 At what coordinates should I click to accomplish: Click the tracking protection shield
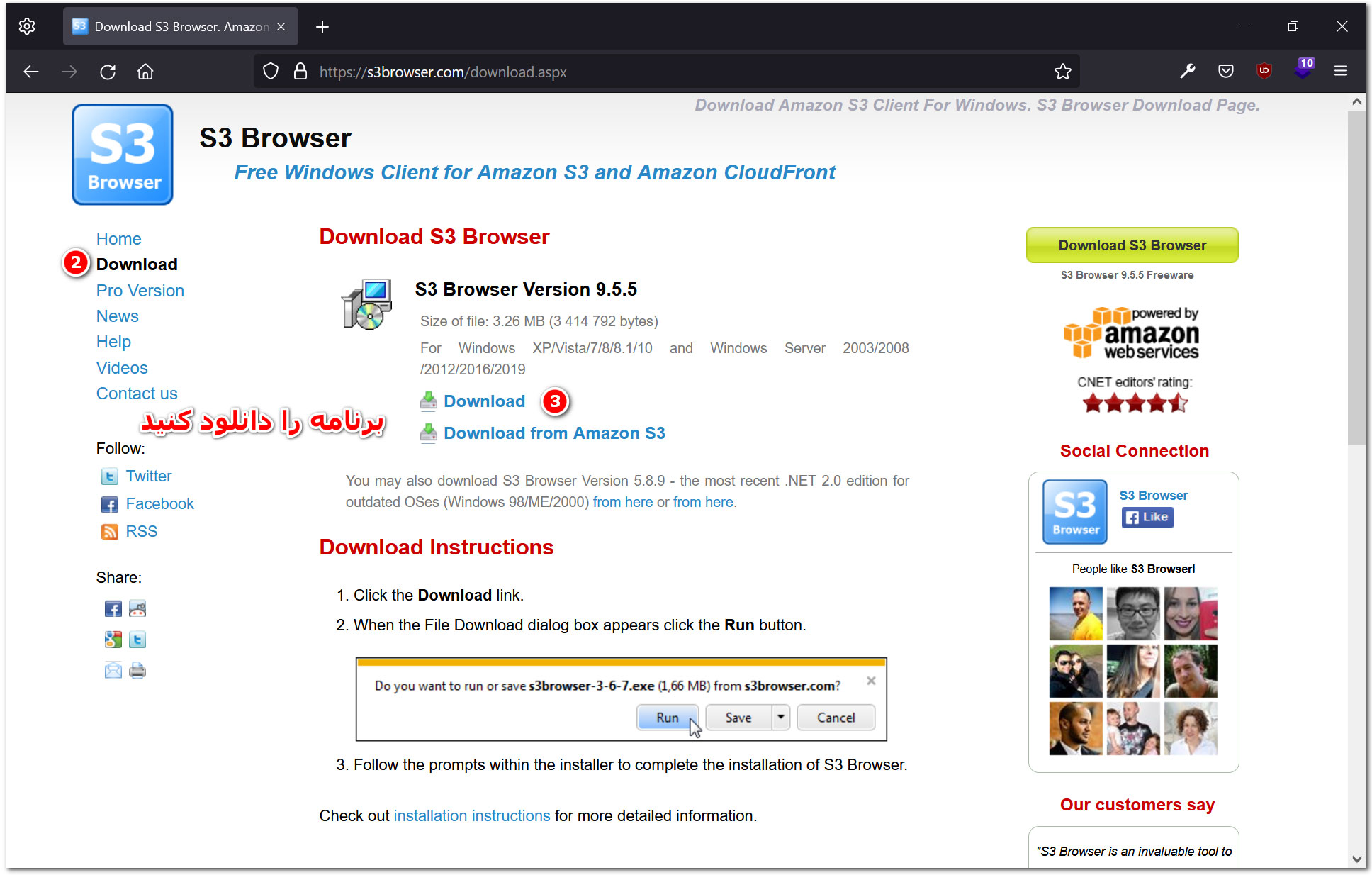(270, 71)
